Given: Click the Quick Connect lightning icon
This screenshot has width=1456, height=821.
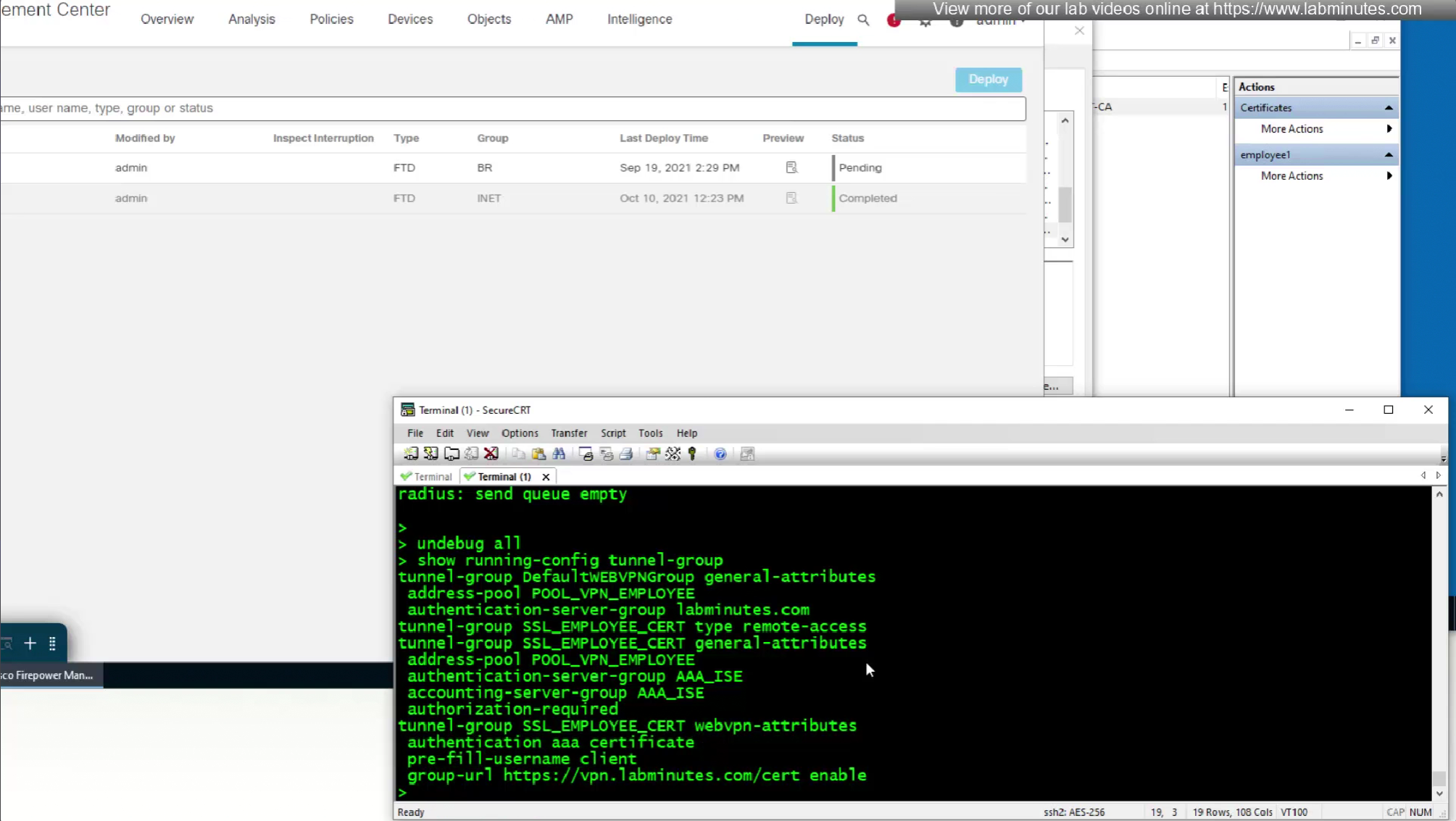Looking at the screenshot, I should click(430, 454).
